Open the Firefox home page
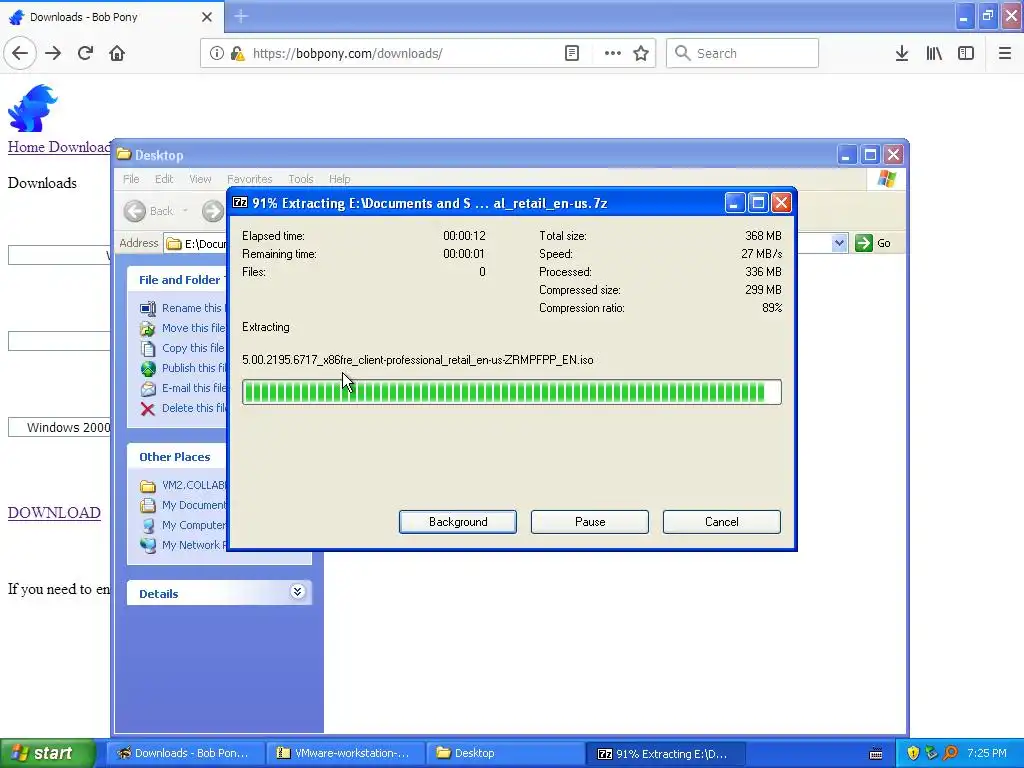The height and width of the screenshot is (768, 1024). pyautogui.click(x=117, y=53)
